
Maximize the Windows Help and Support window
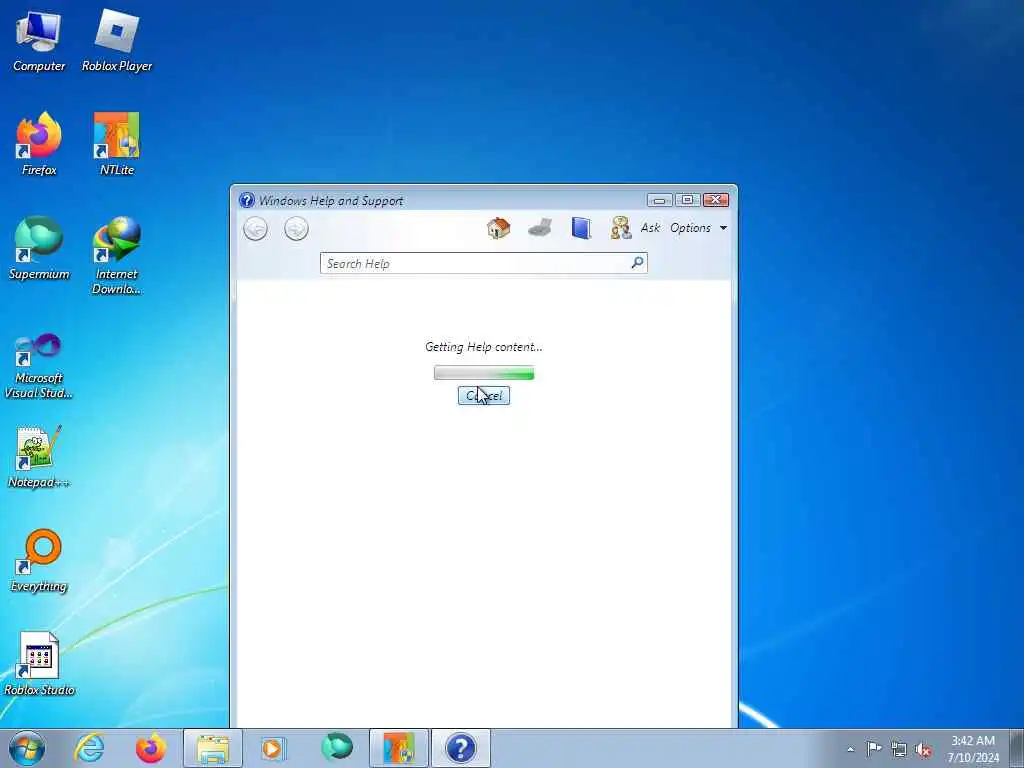coord(687,200)
